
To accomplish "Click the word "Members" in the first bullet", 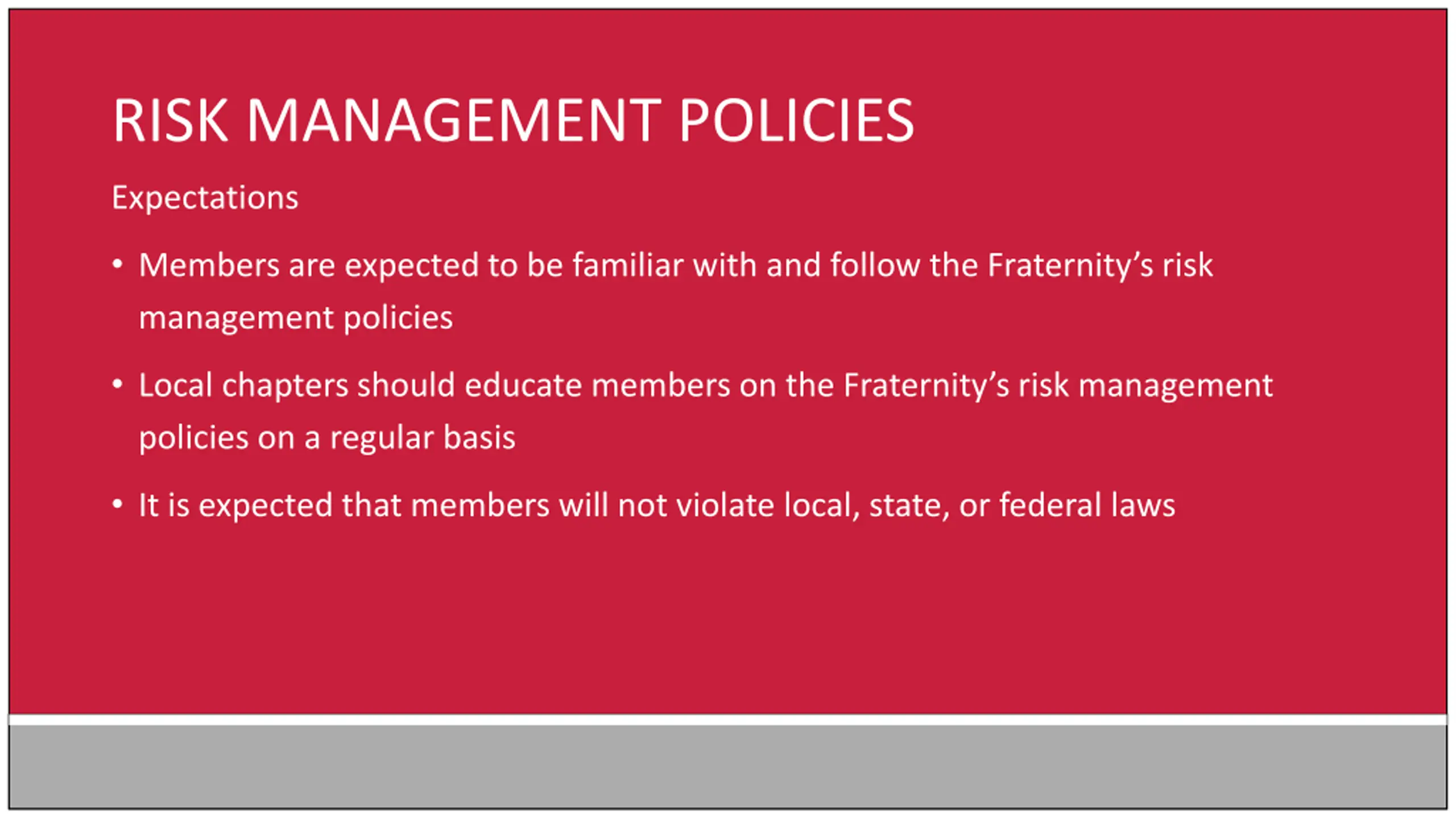I will [x=209, y=266].
